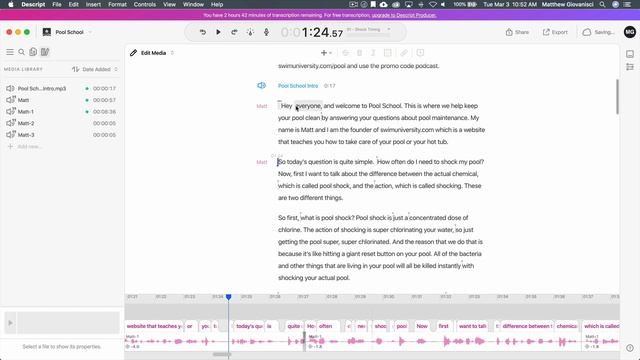Open the Controls menu
640x360 pixels.
pyautogui.click(x=144, y=4)
